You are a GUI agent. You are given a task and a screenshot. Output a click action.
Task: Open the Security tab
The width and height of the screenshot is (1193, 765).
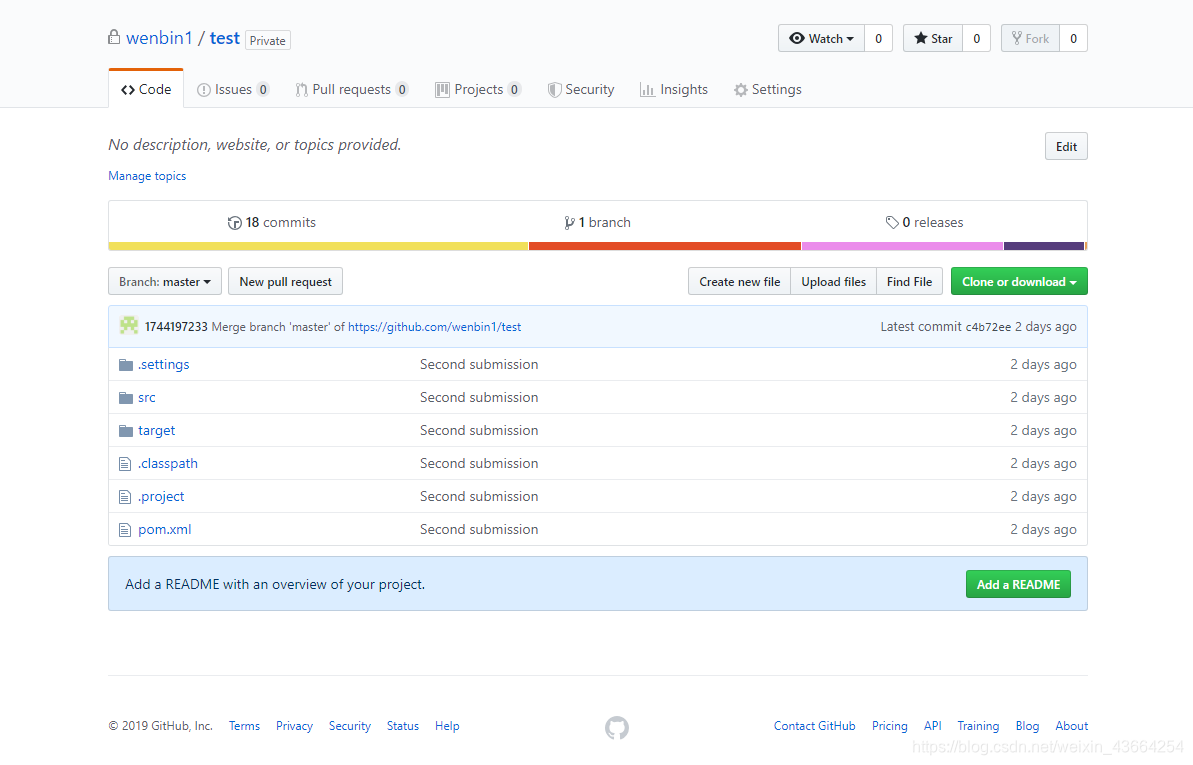pos(581,89)
